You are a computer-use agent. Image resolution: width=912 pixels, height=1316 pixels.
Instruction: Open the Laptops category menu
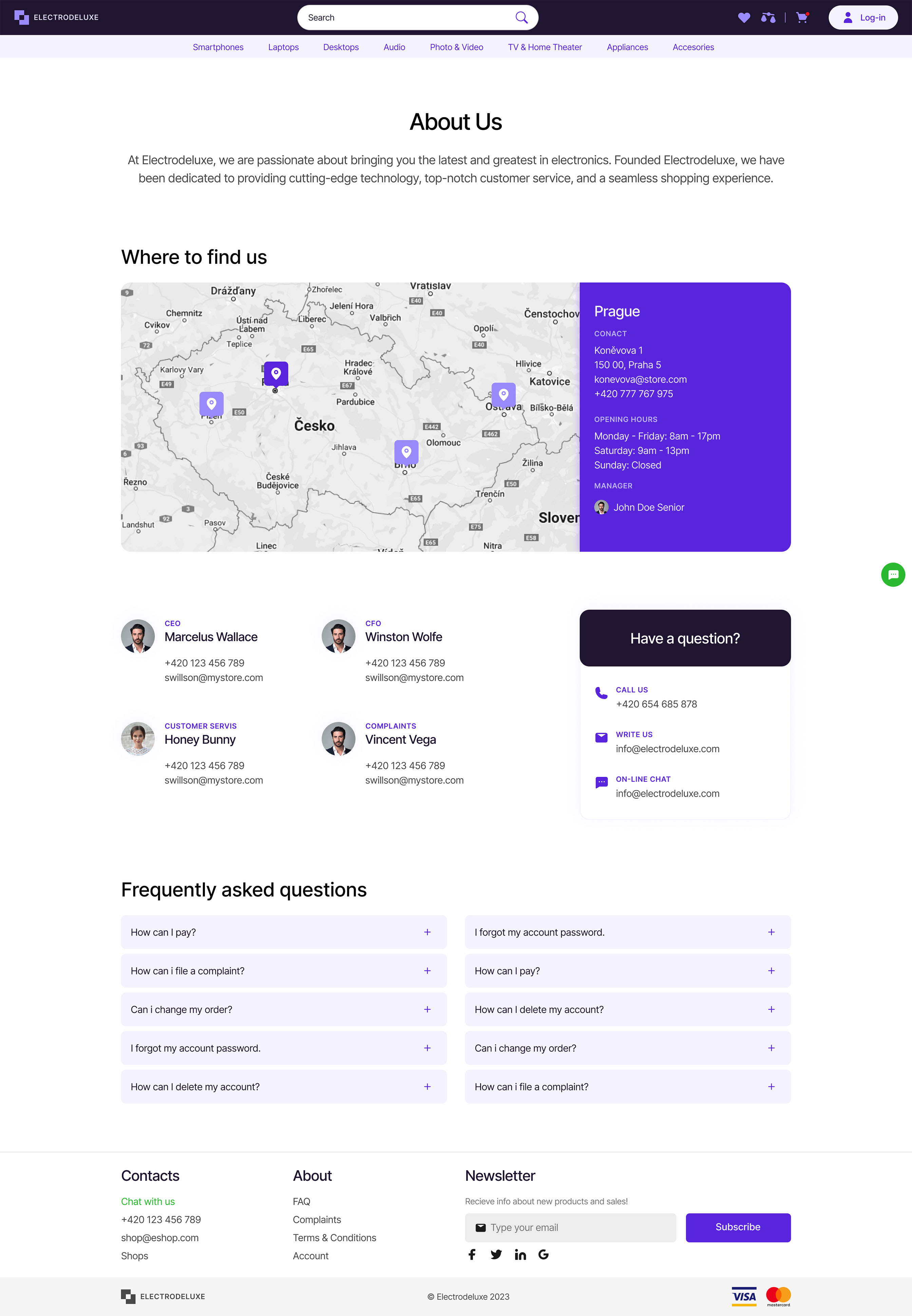coord(283,48)
